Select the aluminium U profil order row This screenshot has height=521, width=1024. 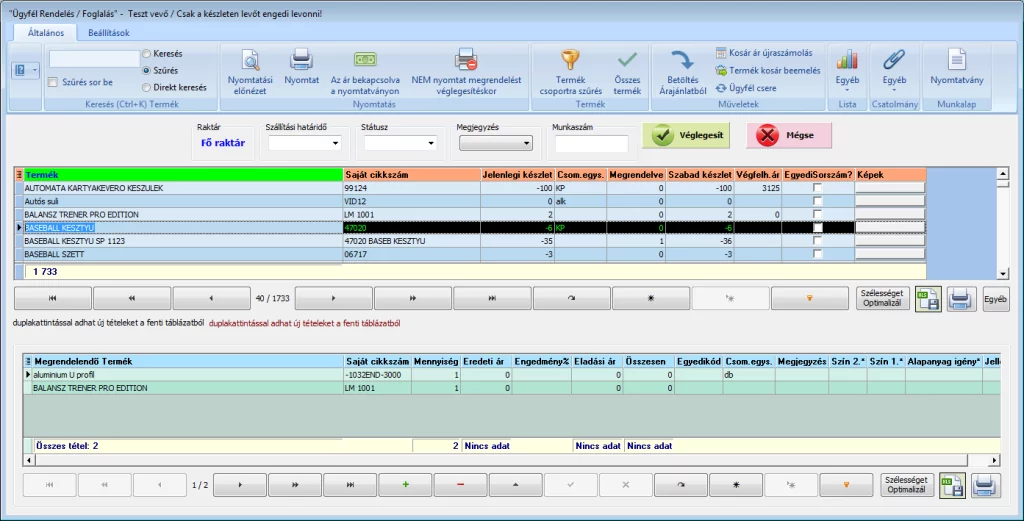pyautogui.click(x=511, y=375)
